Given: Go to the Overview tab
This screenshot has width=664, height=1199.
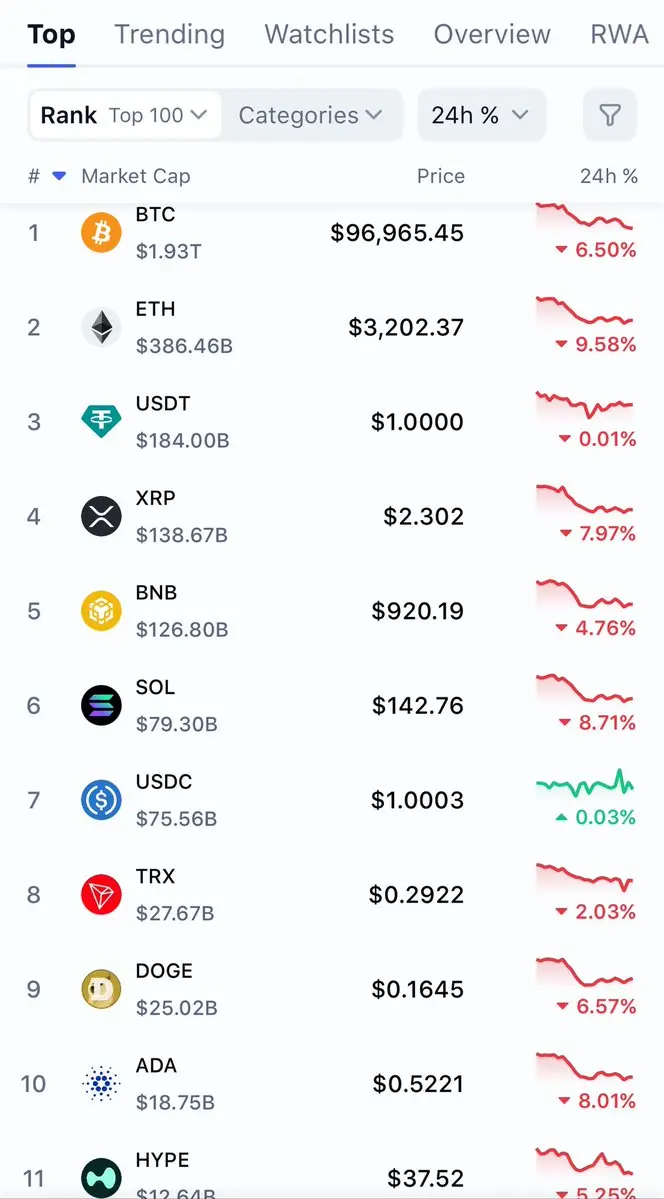Looking at the screenshot, I should pos(492,35).
